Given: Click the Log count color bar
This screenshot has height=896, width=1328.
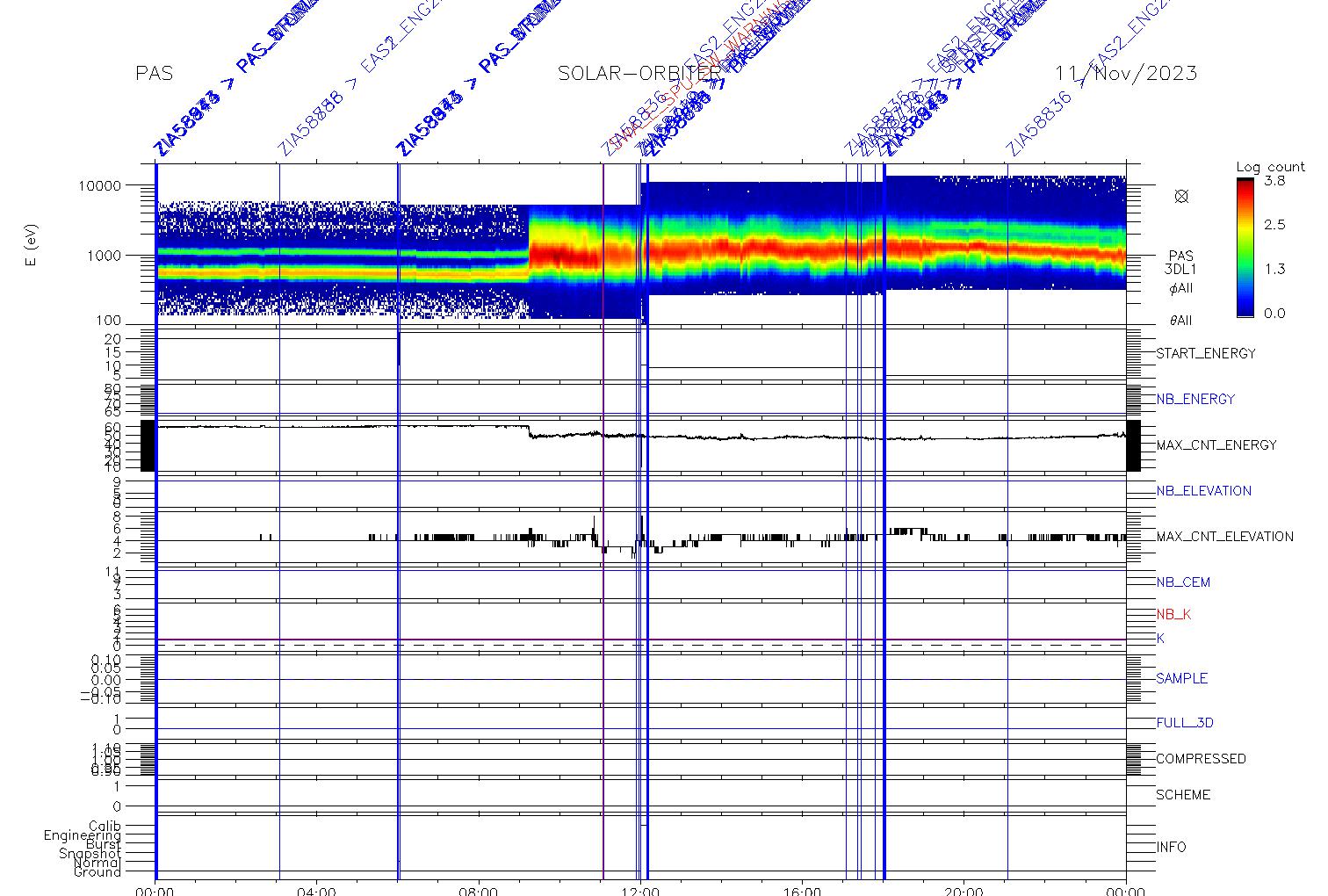Looking at the screenshot, I should pos(1245,247).
